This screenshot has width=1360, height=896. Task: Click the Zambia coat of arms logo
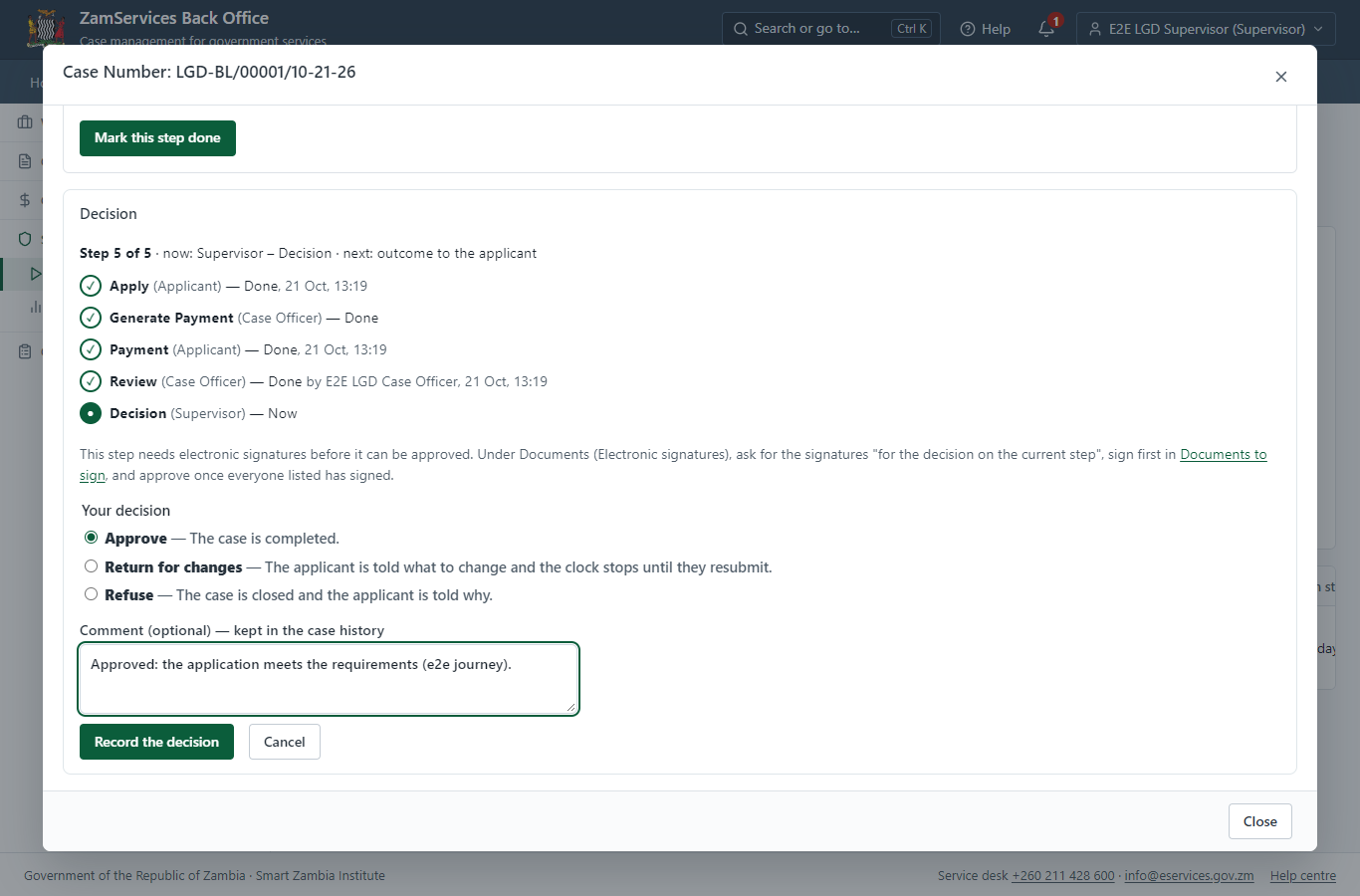[x=46, y=28]
